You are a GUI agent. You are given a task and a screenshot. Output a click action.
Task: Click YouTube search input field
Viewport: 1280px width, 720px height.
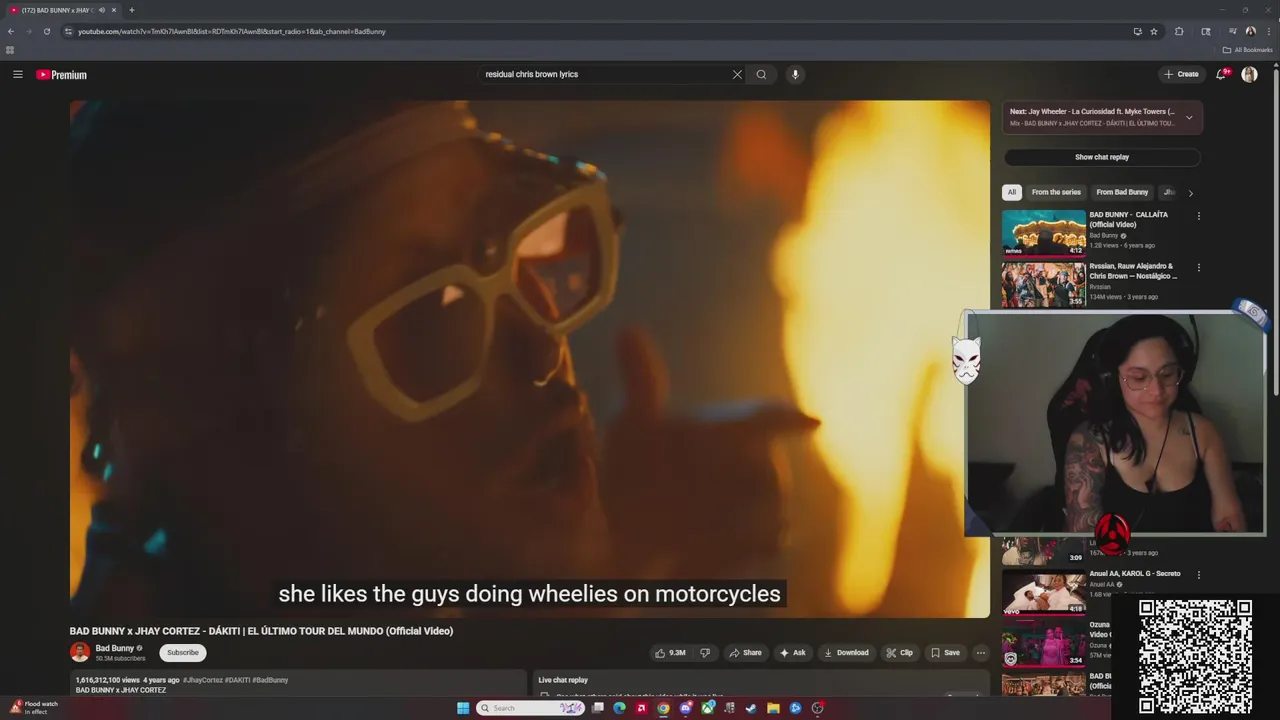[605, 74]
